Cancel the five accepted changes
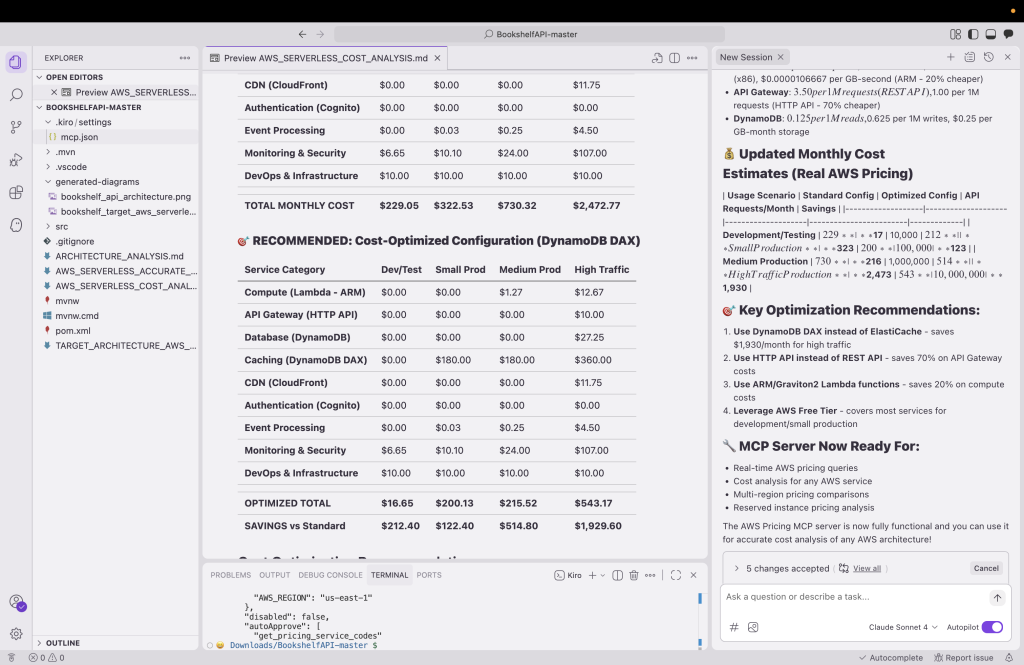 point(986,568)
